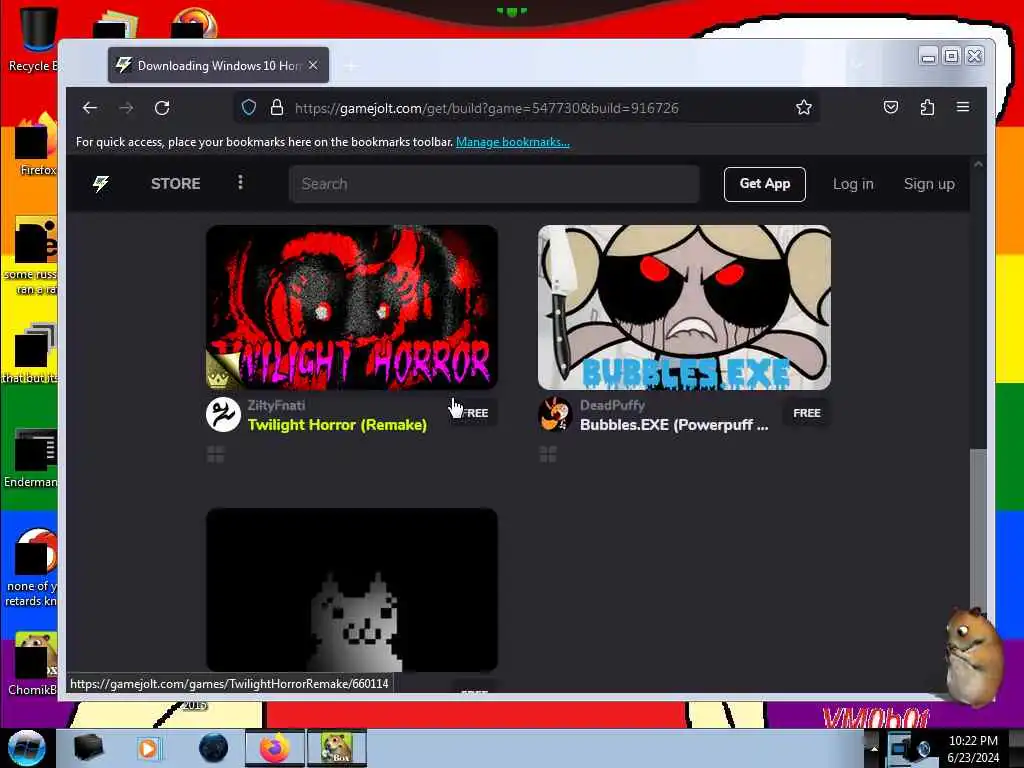Open the media player taskbar icon
Screen dimensions: 1024x768
(x=148, y=748)
